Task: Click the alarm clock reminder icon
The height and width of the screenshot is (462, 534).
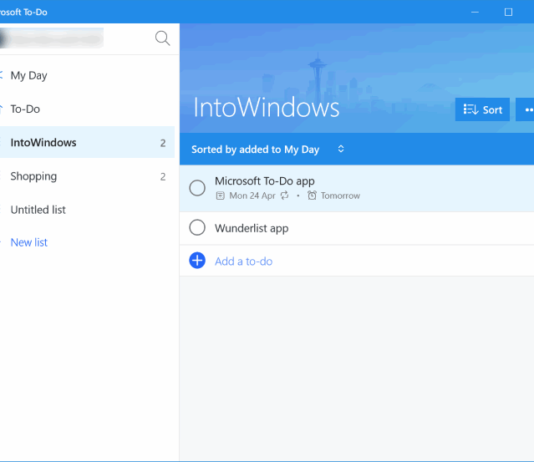Action: (312, 195)
